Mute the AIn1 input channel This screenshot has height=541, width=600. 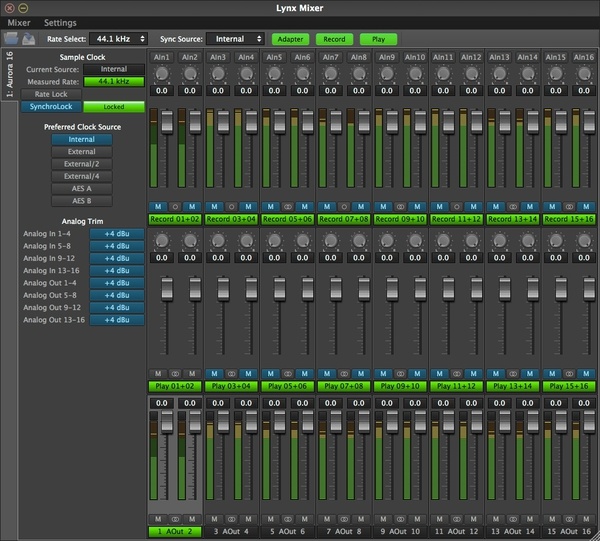click(160, 206)
